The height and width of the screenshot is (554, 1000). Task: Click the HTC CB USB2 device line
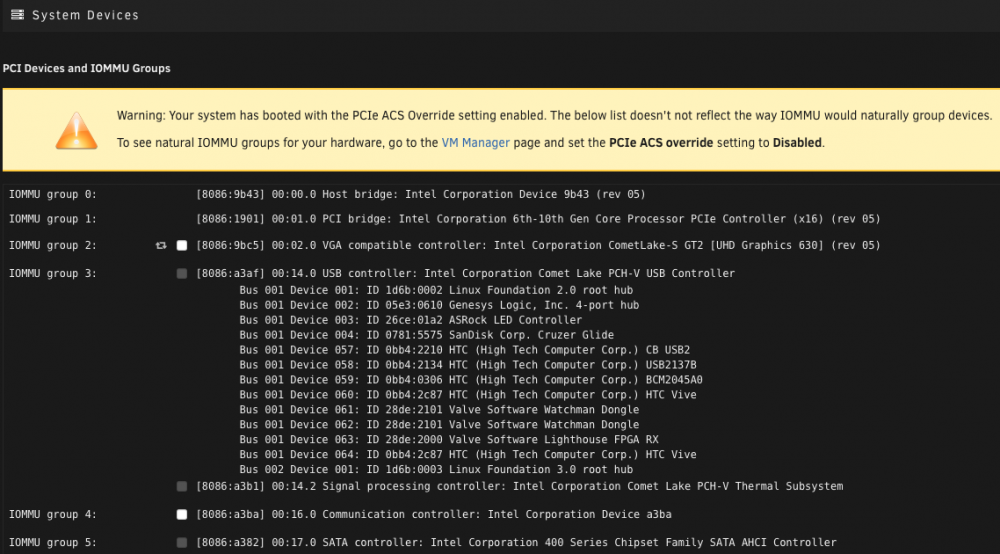coord(464,350)
